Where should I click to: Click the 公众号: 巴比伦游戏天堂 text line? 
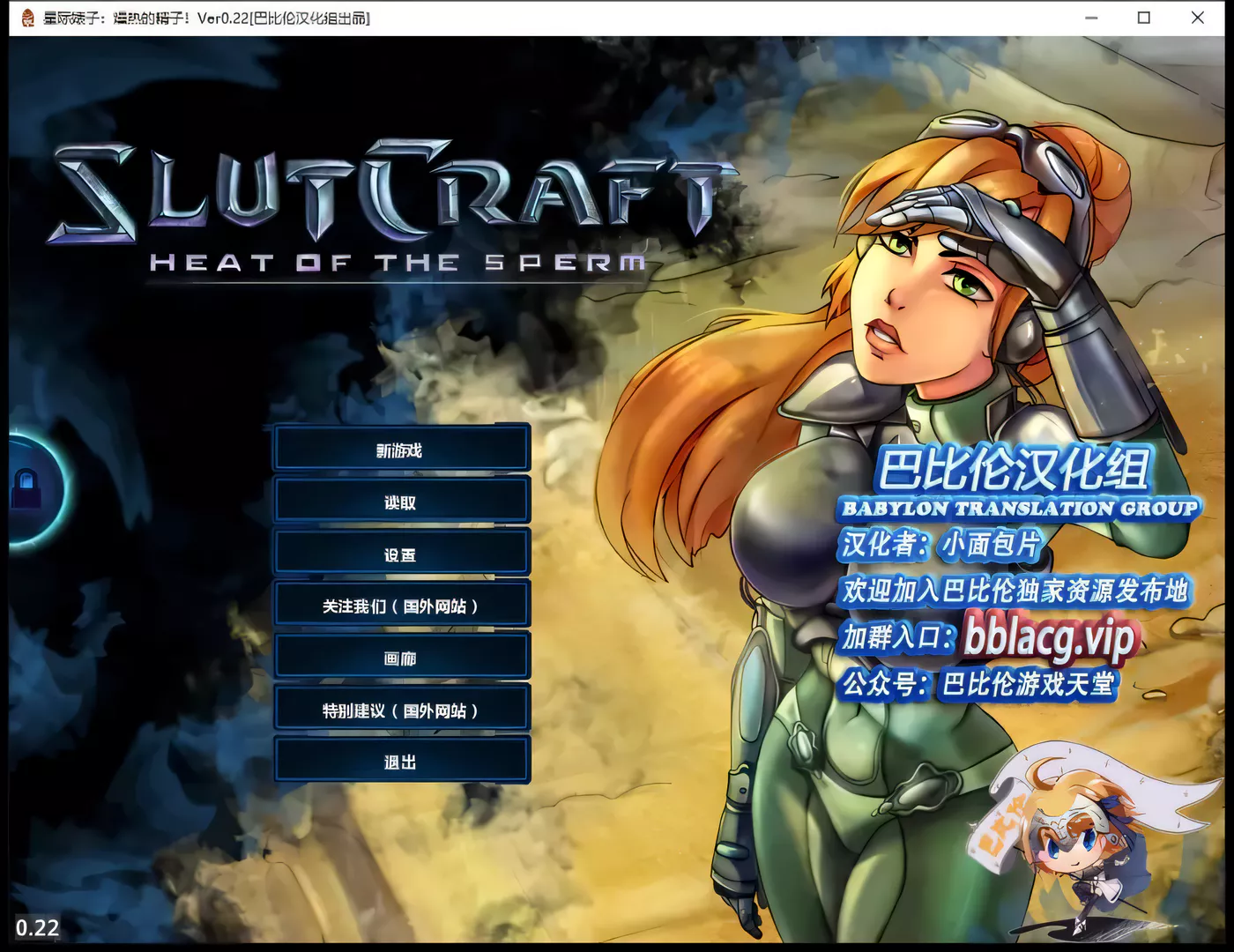(978, 684)
